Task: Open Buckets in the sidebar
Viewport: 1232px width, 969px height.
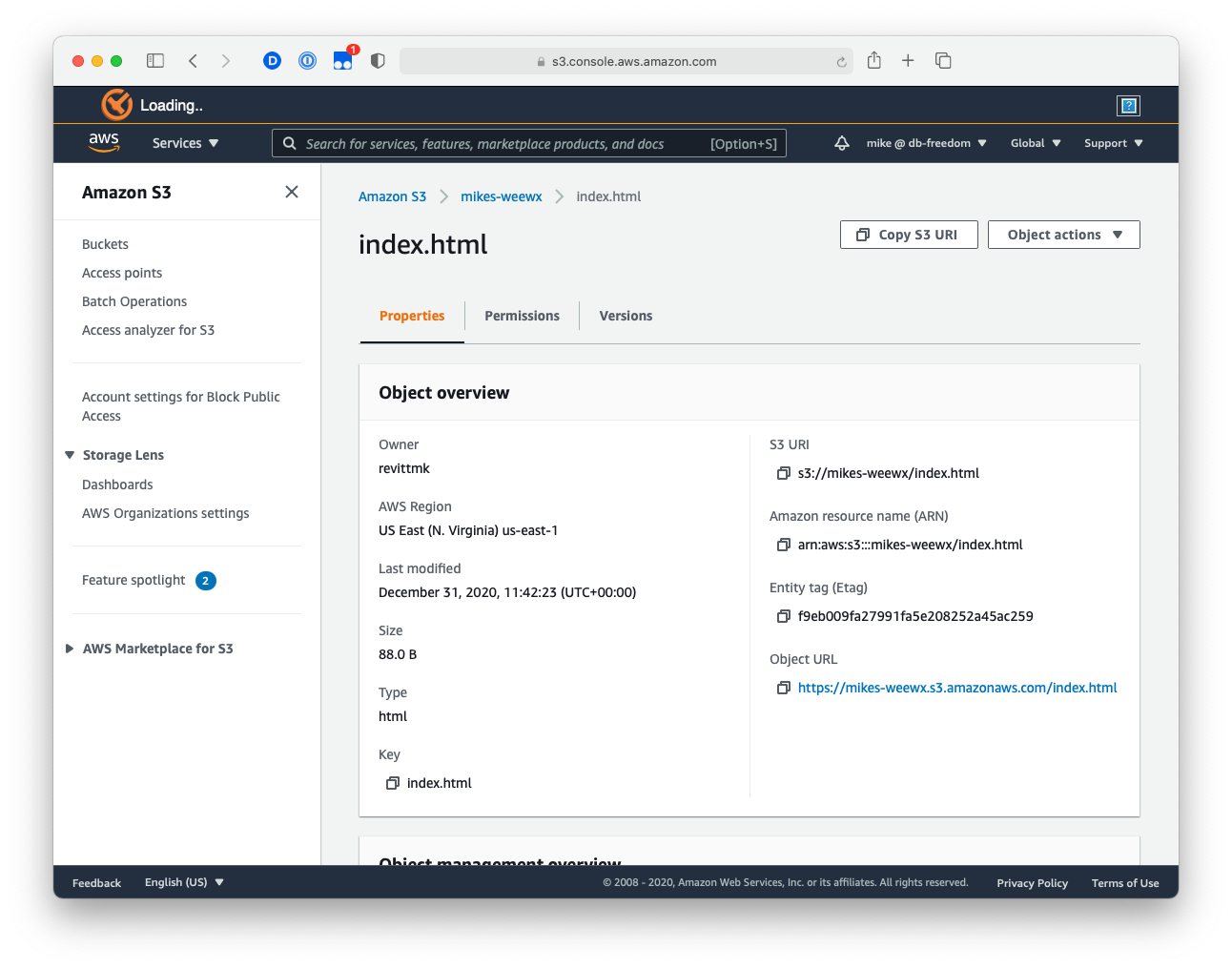Action: pyautogui.click(x=105, y=244)
